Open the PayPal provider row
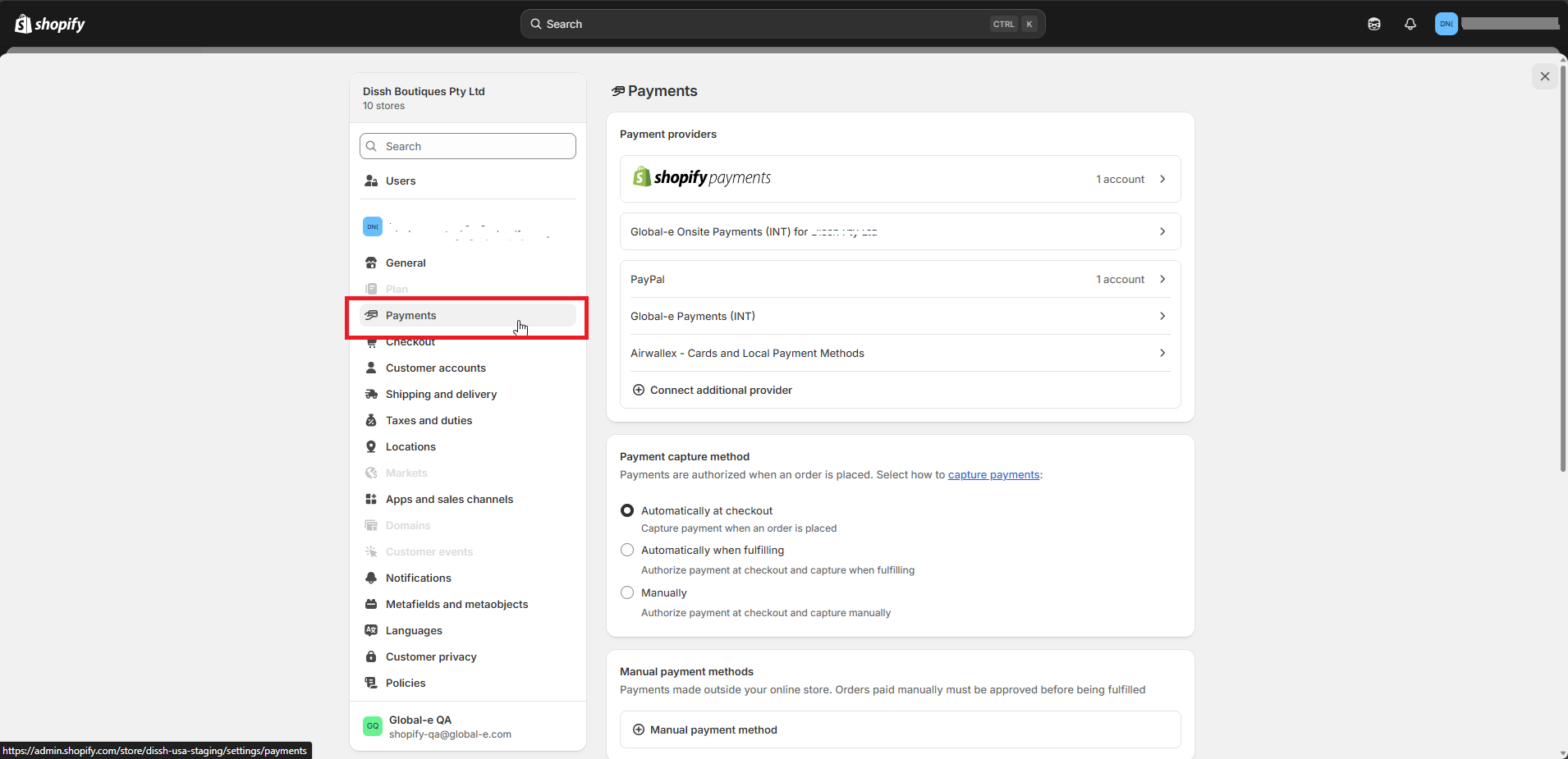The width and height of the screenshot is (1568, 759). 900,279
